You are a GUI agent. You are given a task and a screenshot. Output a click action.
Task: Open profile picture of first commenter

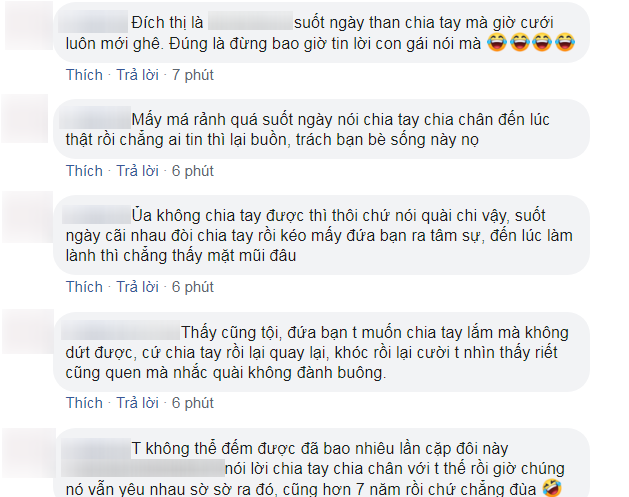[x=29, y=26]
